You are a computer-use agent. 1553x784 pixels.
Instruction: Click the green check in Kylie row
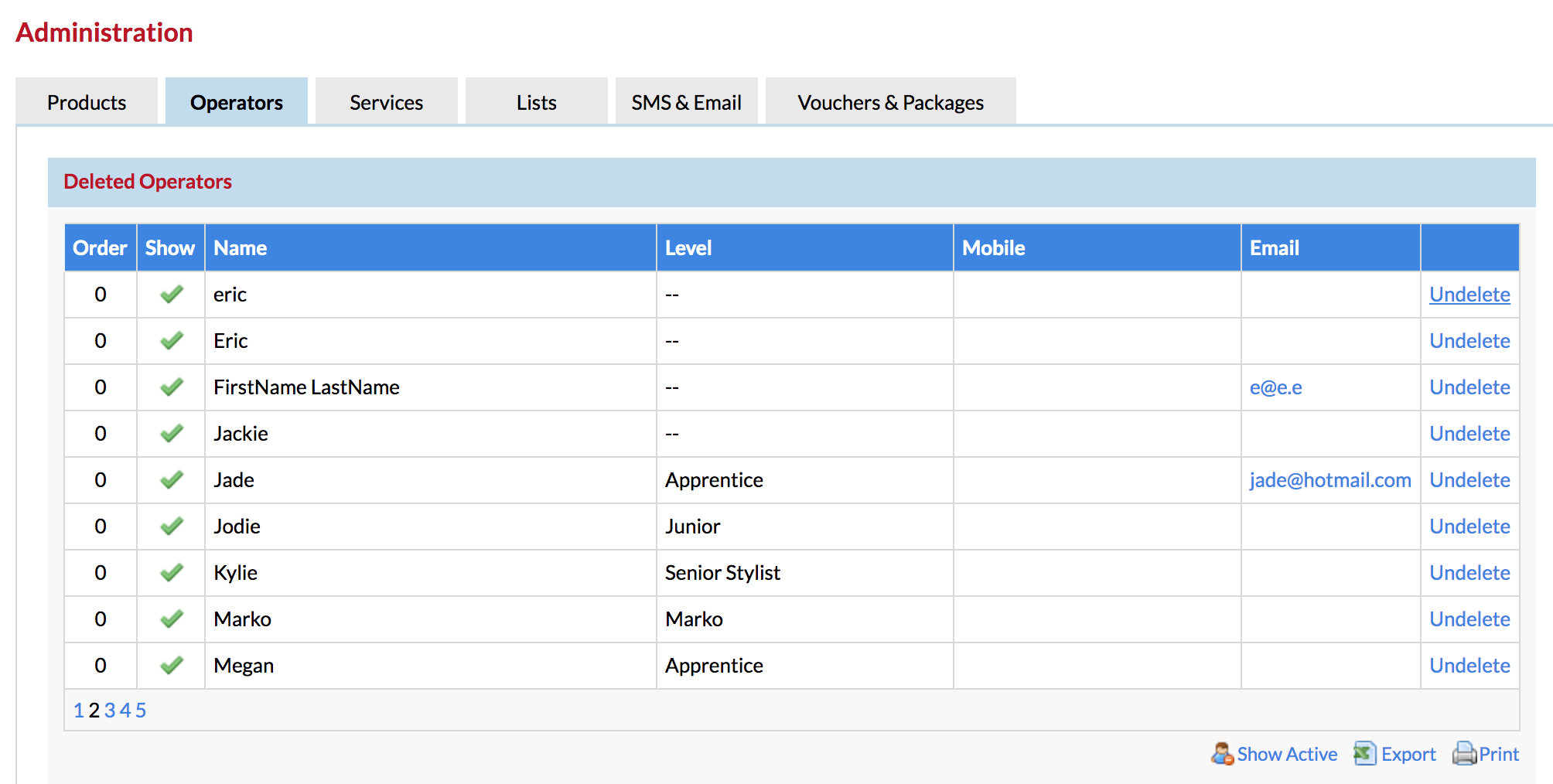[172, 573]
